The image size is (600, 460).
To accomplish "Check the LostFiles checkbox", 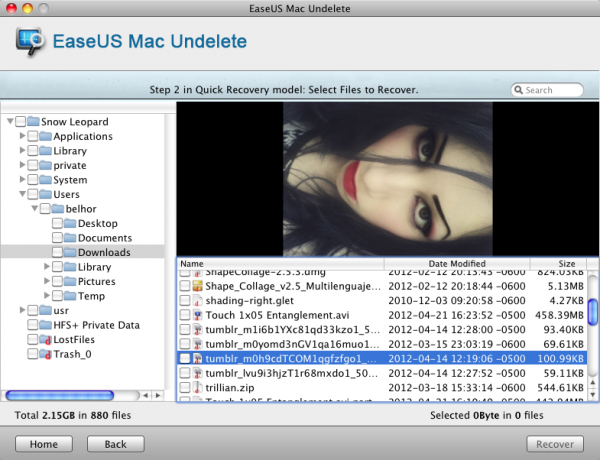I will [33, 340].
